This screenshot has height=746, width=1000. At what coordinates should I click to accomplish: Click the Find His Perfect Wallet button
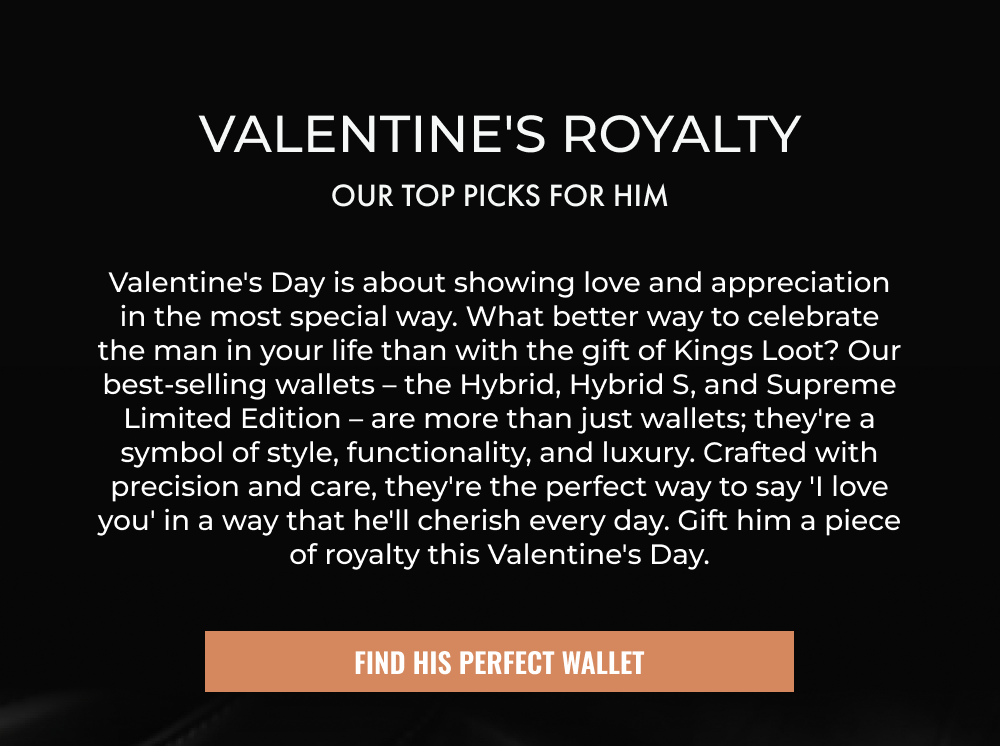coord(499,662)
